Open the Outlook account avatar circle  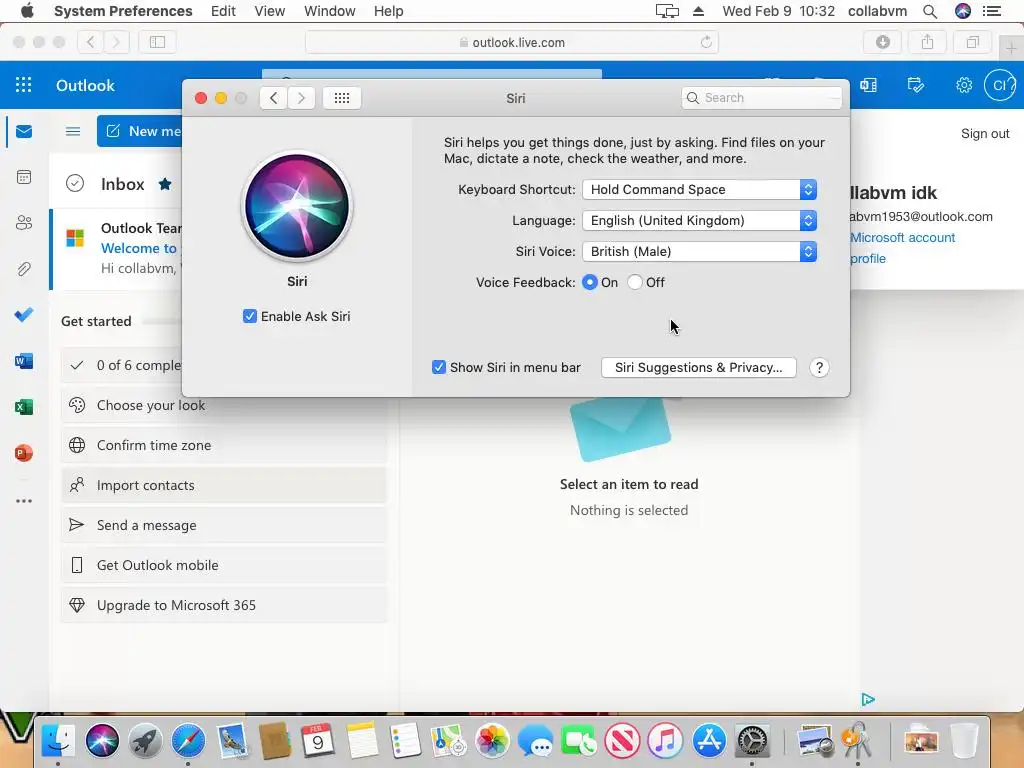[1000, 85]
